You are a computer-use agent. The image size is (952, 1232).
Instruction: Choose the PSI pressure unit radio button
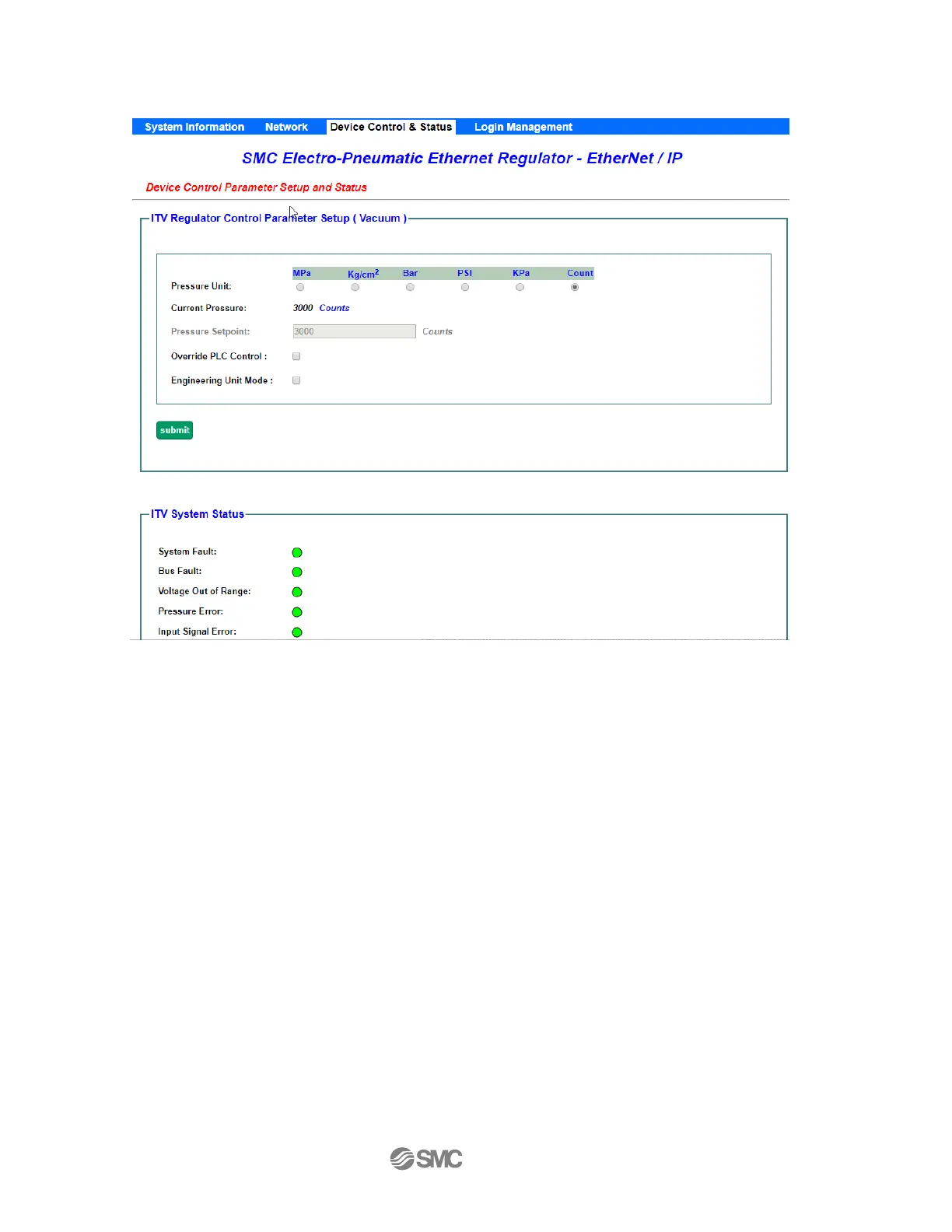465,287
